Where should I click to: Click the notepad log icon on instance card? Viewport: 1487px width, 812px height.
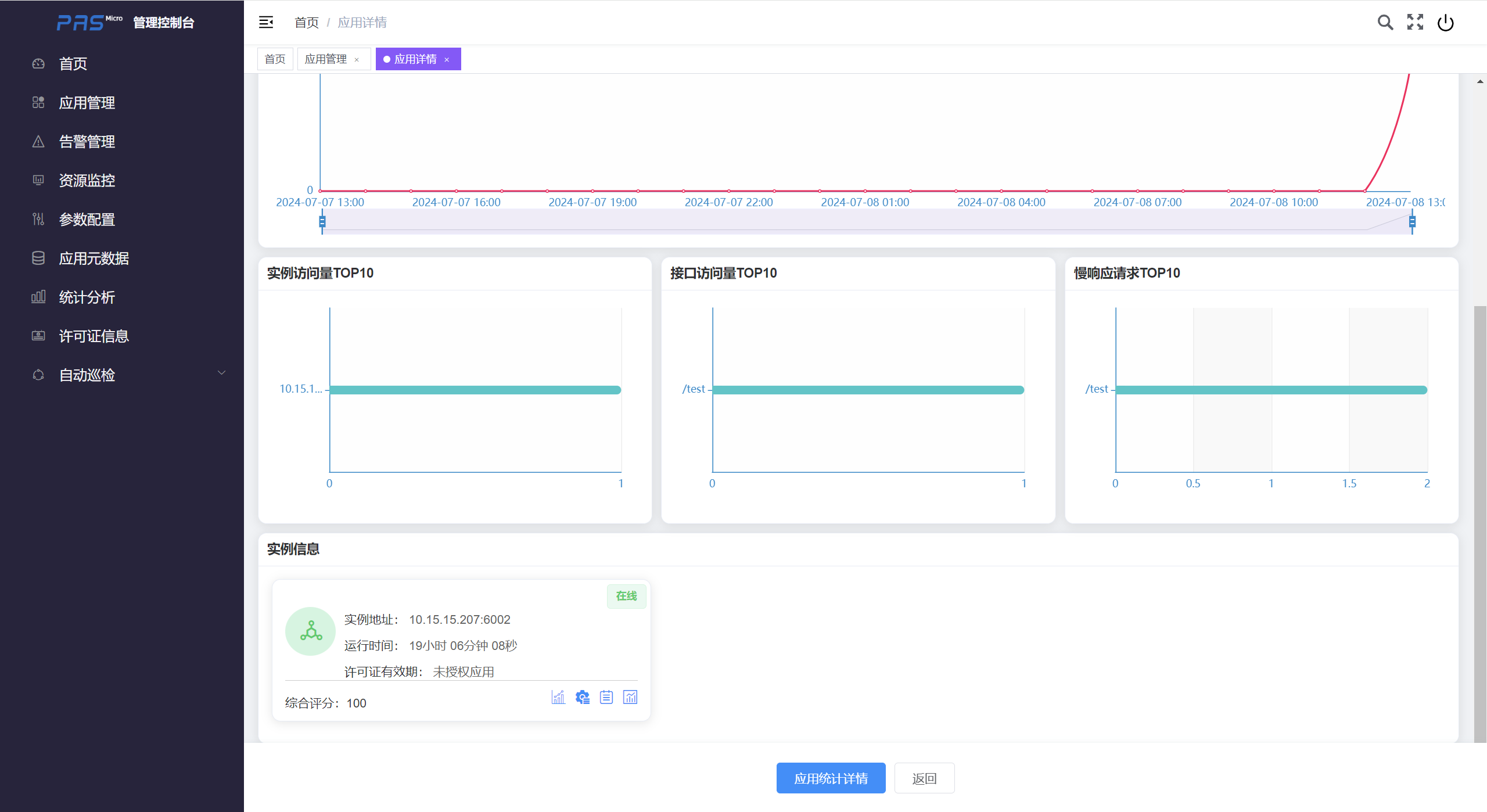pos(606,697)
